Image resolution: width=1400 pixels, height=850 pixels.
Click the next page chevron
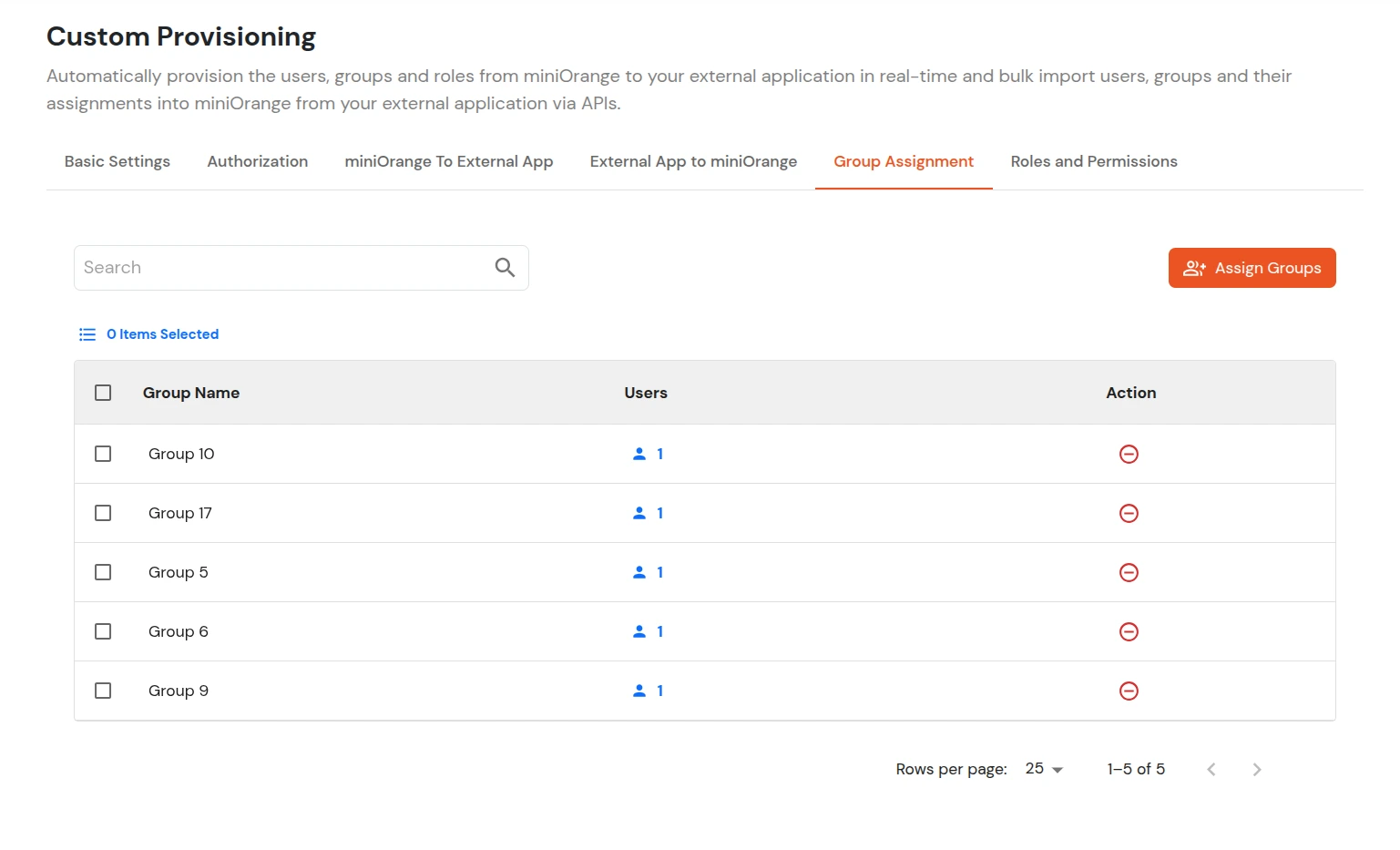[x=1256, y=768]
